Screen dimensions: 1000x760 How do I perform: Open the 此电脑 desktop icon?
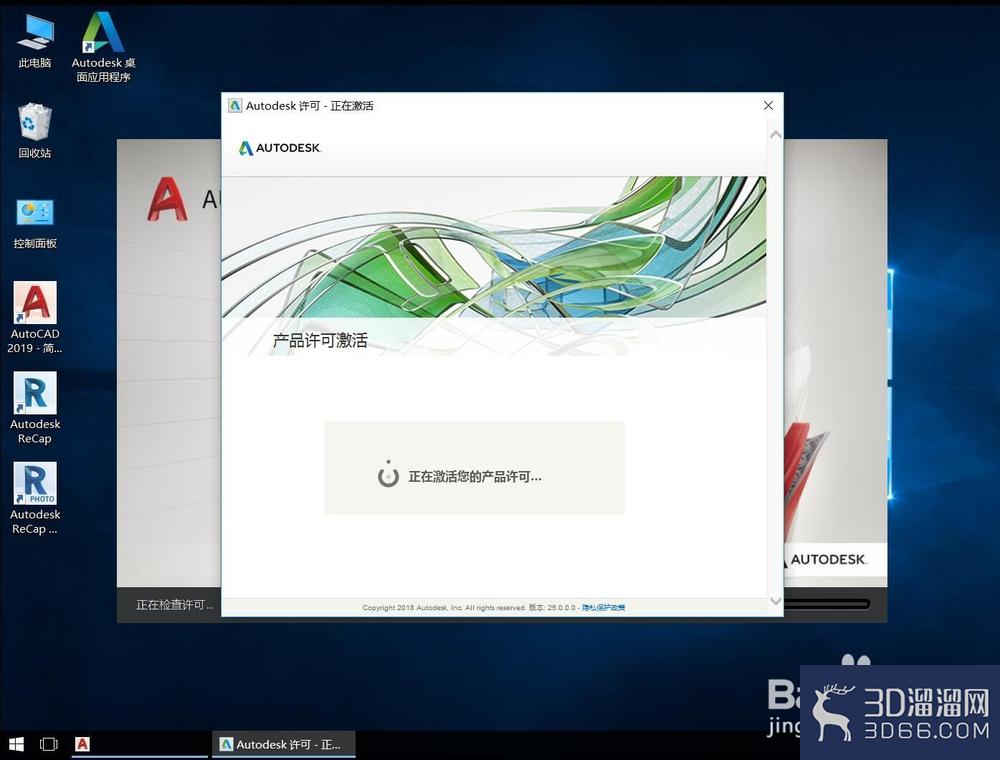[x=35, y=40]
